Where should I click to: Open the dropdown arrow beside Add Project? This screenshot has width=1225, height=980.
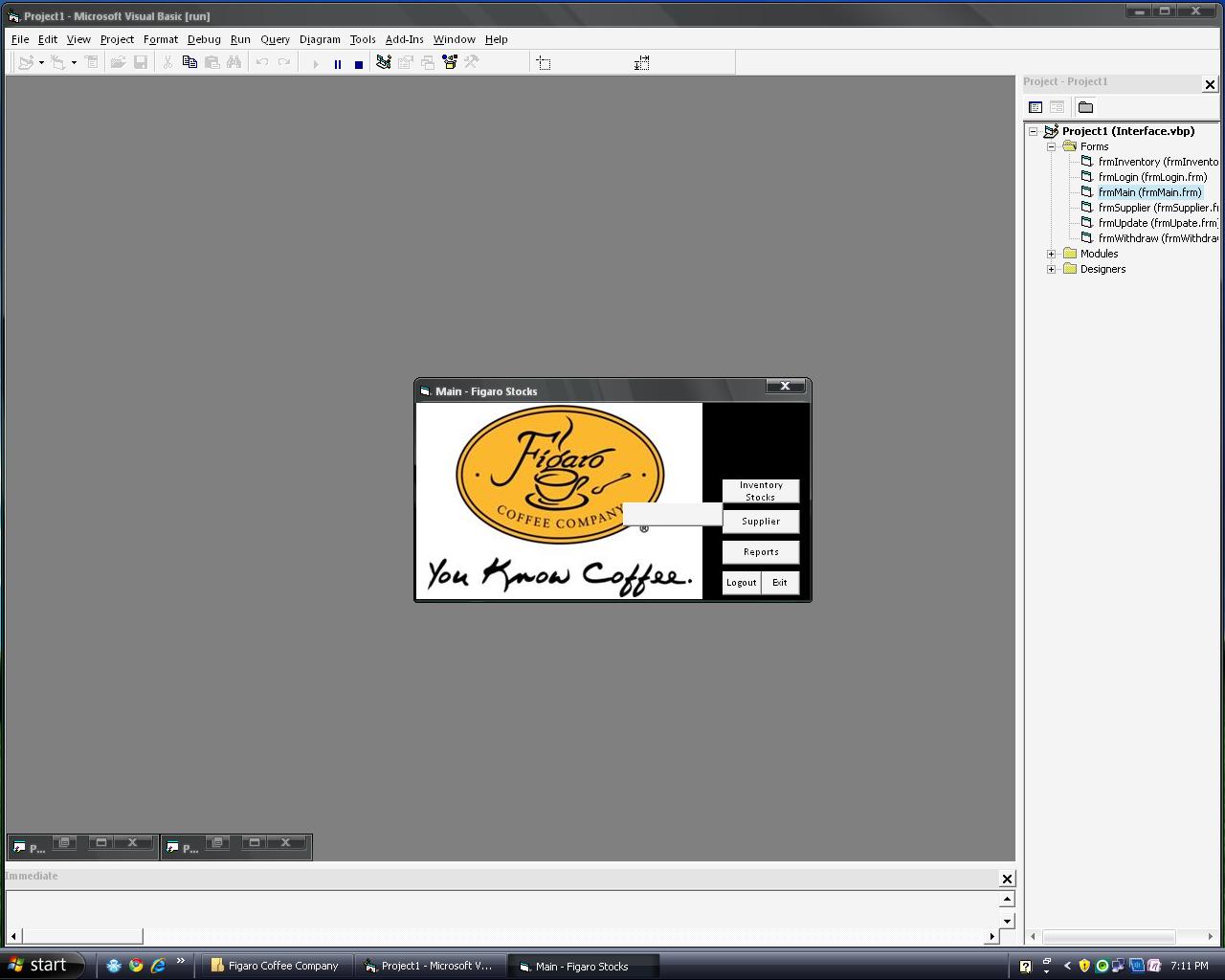pyautogui.click(x=41, y=62)
